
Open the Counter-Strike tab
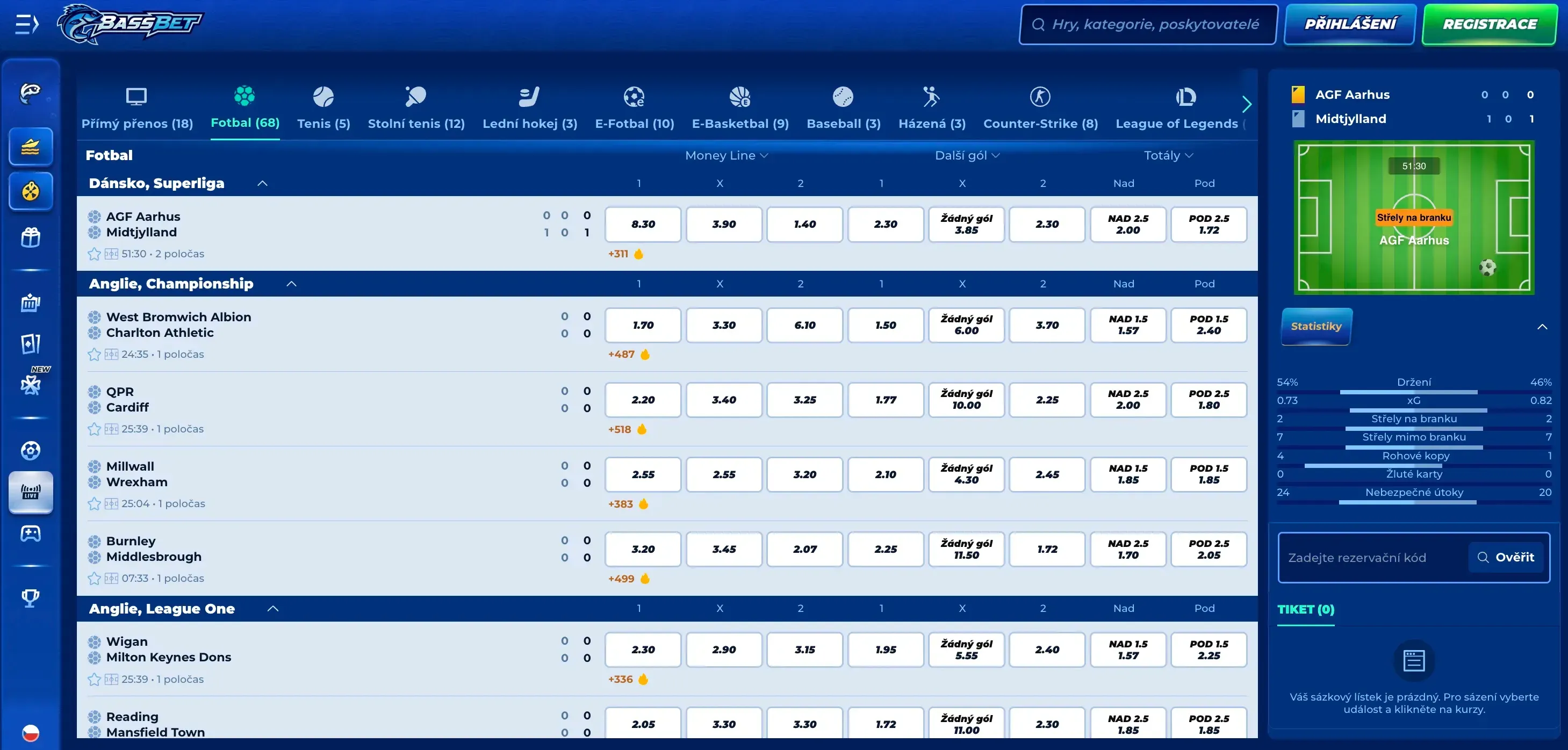1041,109
